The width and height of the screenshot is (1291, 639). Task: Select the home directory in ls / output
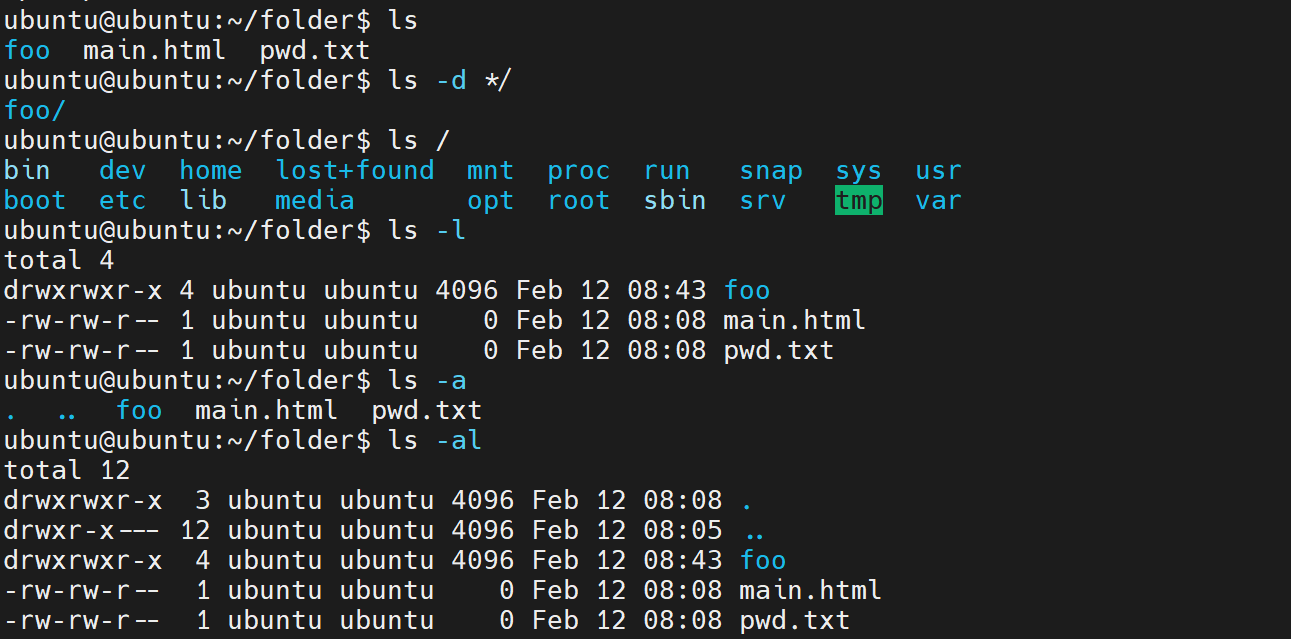210,170
